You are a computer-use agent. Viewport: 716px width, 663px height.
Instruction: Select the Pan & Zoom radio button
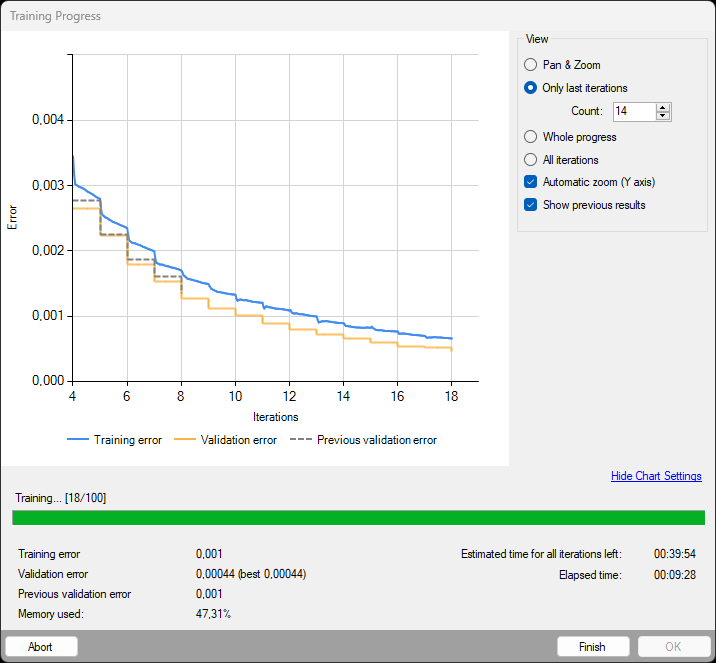coord(531,65)
